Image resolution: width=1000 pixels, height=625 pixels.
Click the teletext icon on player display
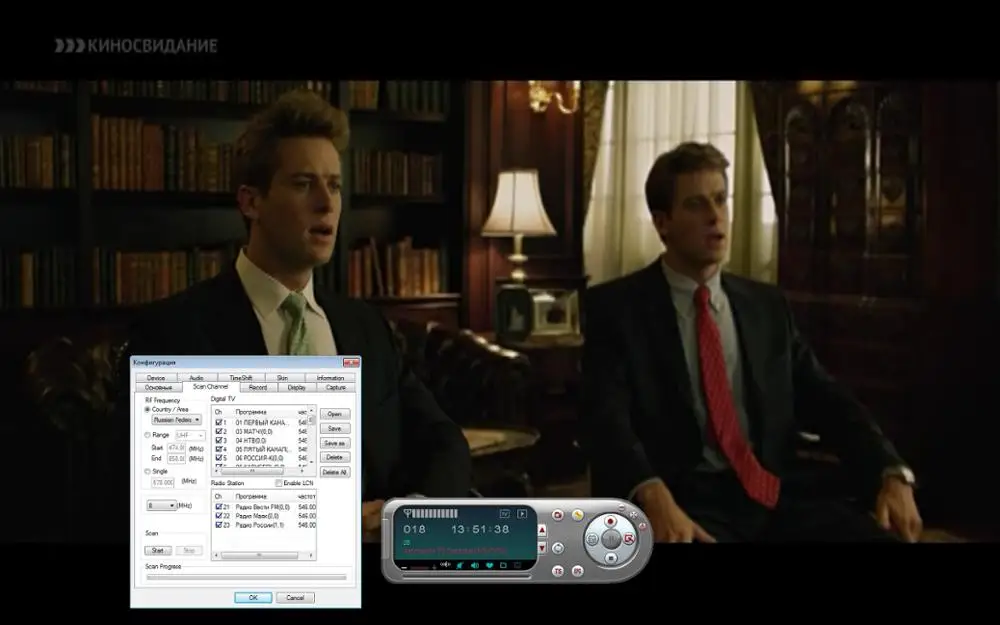pos(517,565)
